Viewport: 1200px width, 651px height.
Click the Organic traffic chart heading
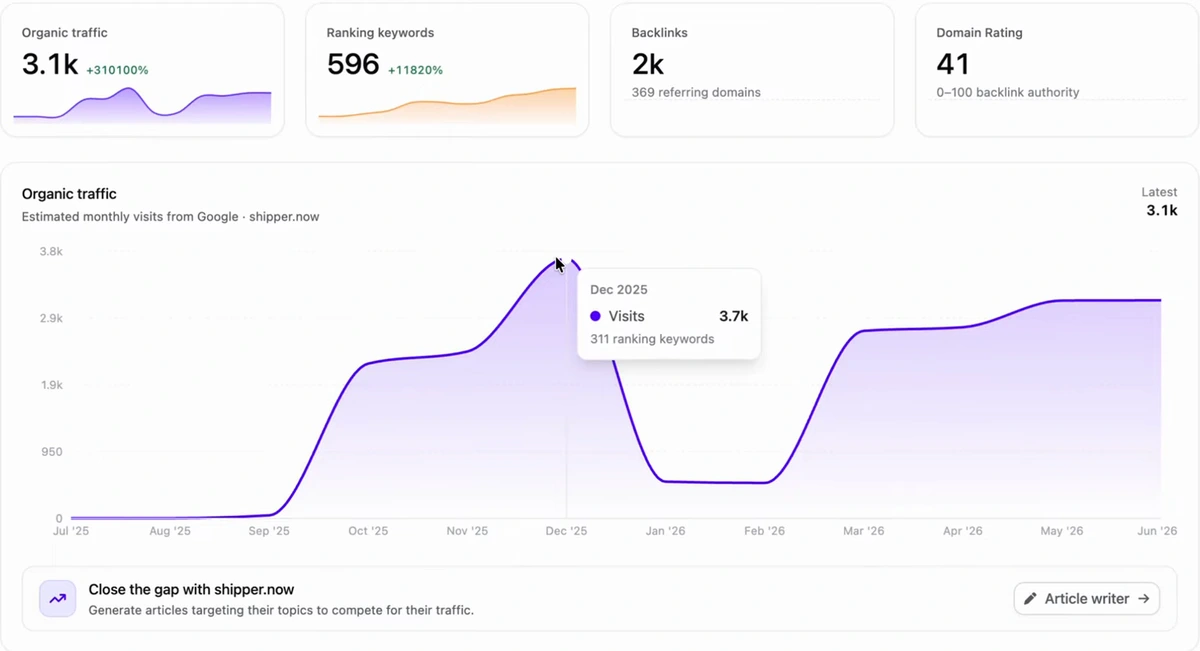click(69, 194)
